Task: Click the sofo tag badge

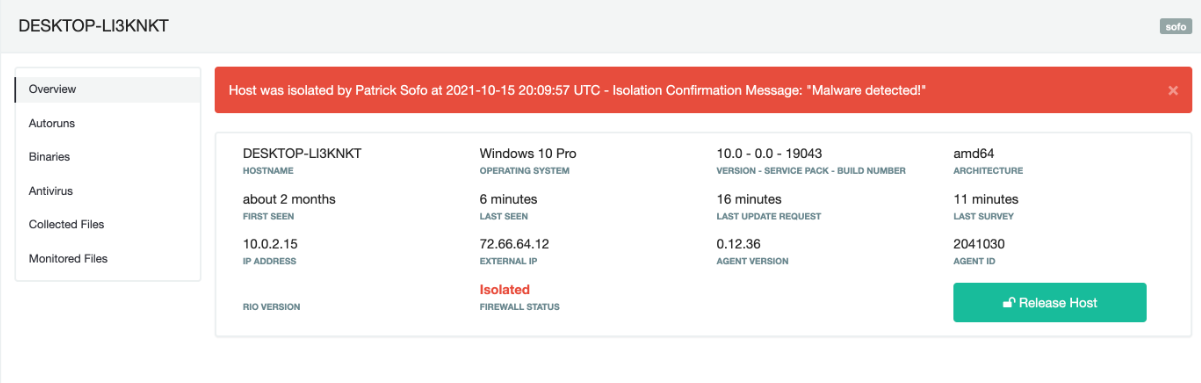Action: click(1175, 27)
